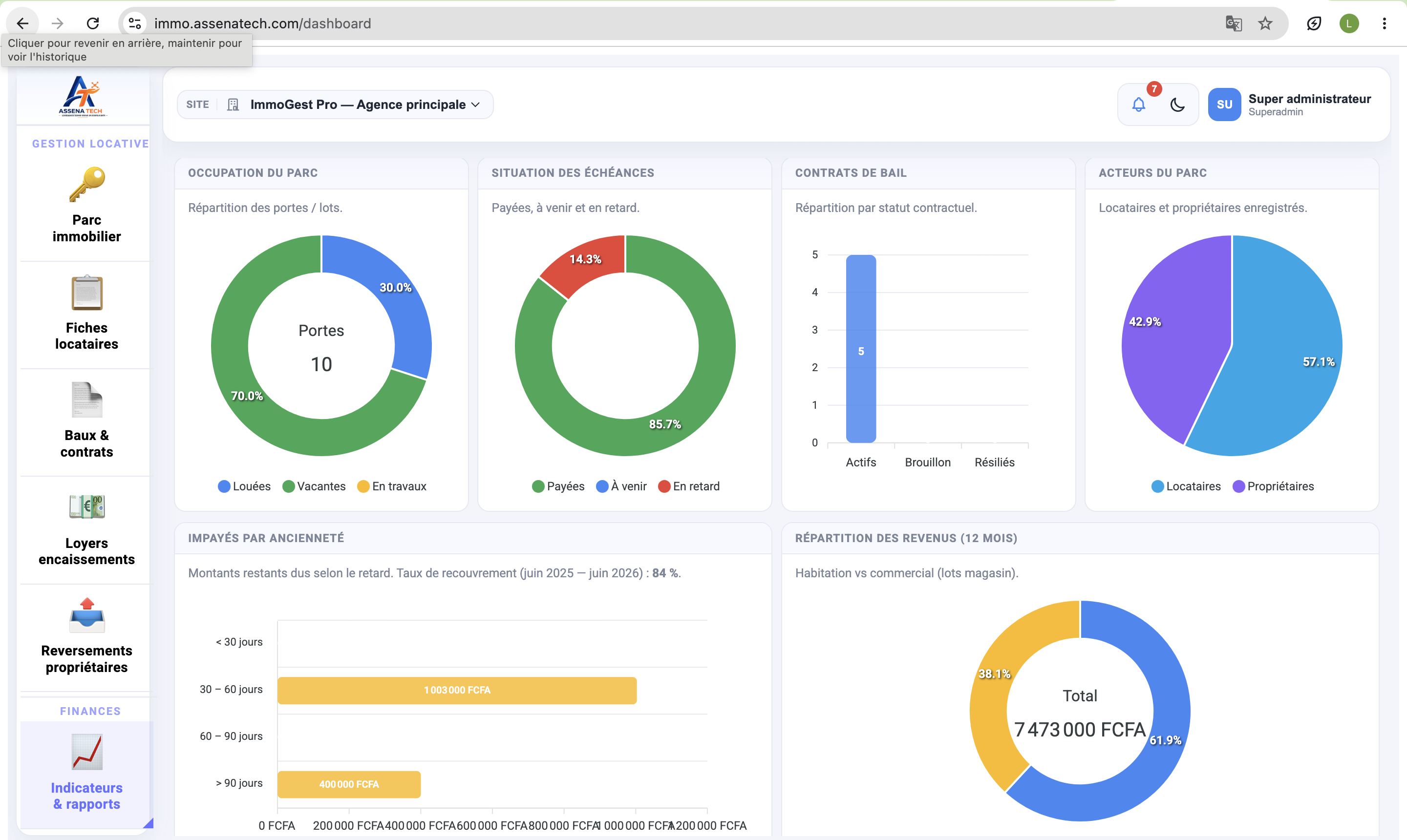Click the Assena Tech logo
The height and width of the screenshot is (840, 1407).
click(x=83, y=96)
